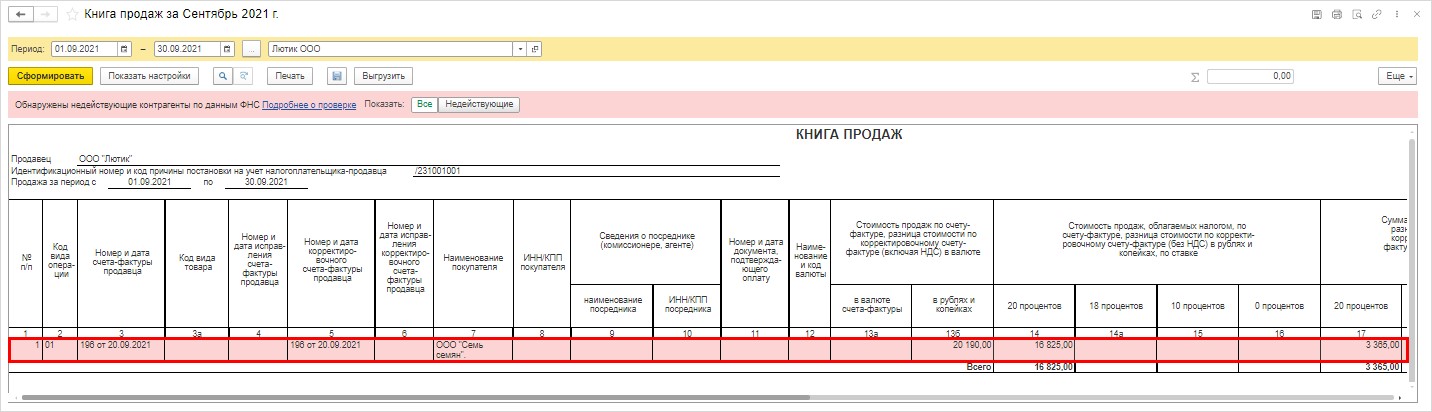The width and height of the screenshot is (1432, 412).
Task: Click the Код вида товара column header
Action: 197,258
